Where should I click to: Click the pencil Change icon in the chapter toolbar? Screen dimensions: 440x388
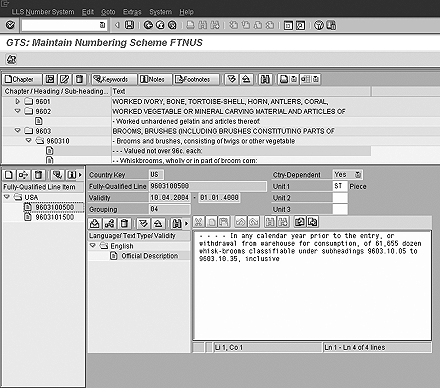click(x=64, y=79)
